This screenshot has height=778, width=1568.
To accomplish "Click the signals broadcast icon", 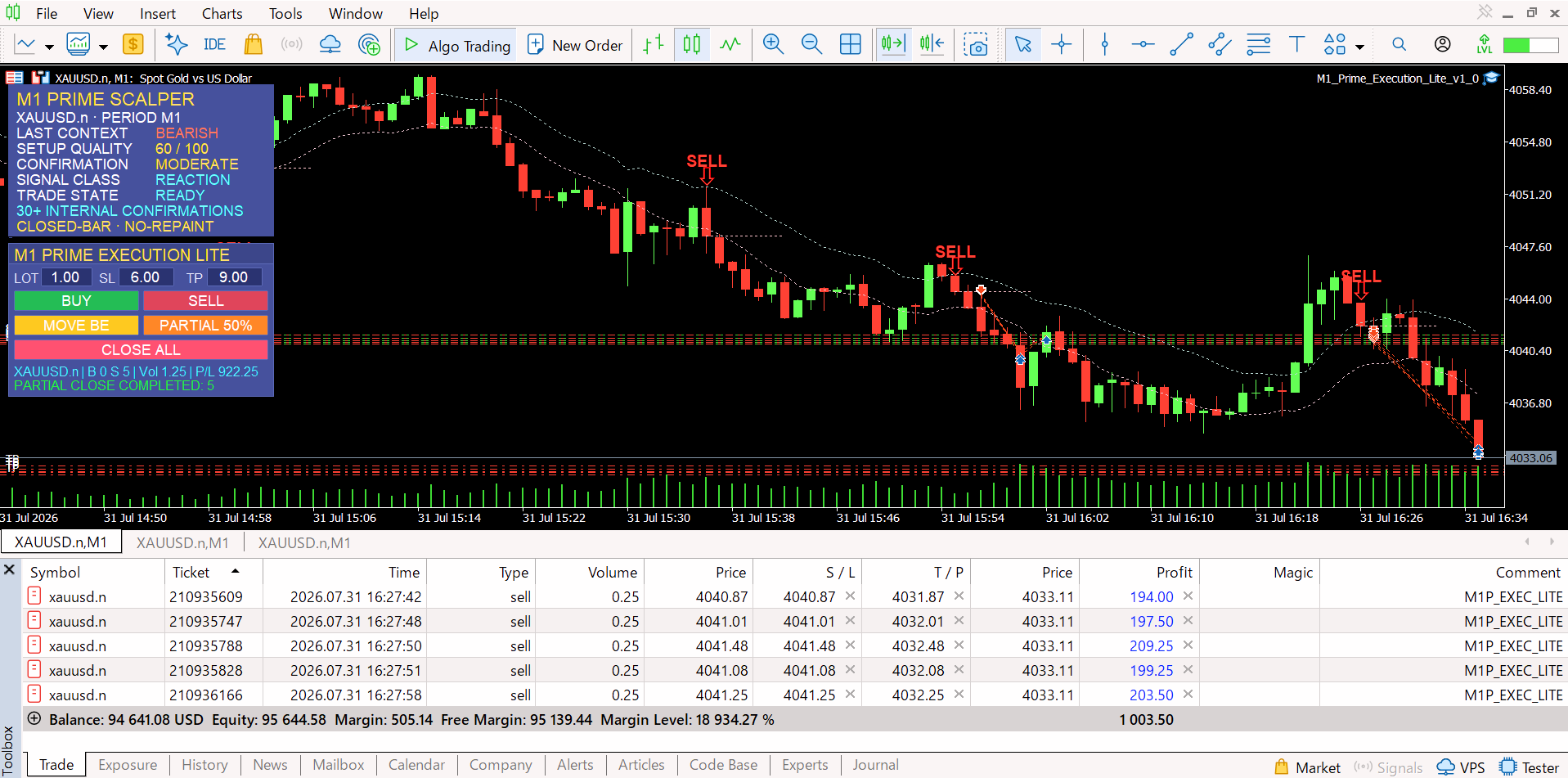I will click(x=291, y=44).
